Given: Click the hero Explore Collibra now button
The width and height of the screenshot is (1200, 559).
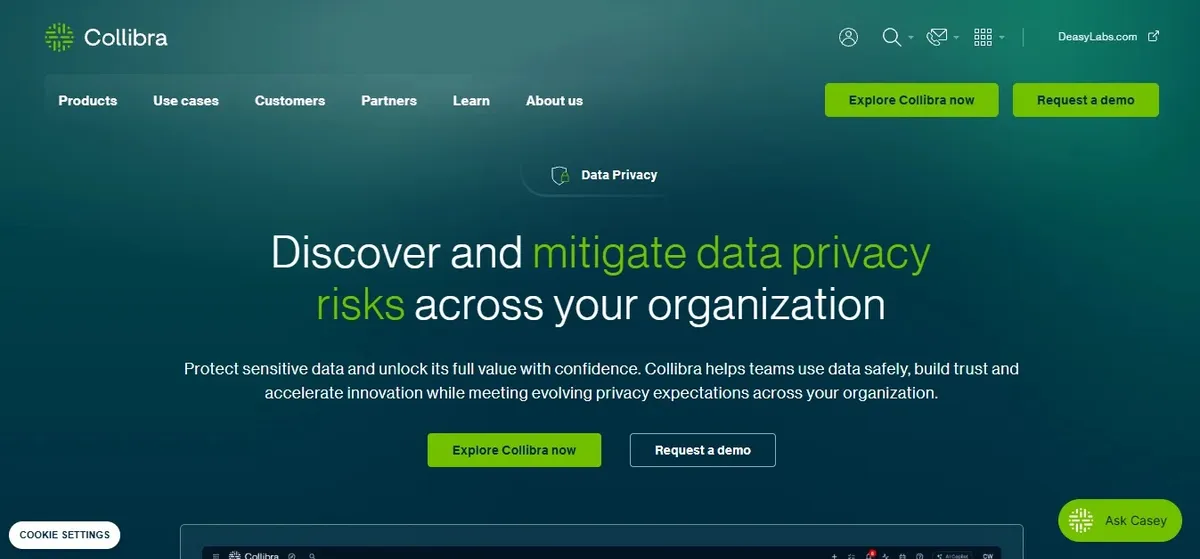Looking at the screenshot, I should (x=514, y=450).
